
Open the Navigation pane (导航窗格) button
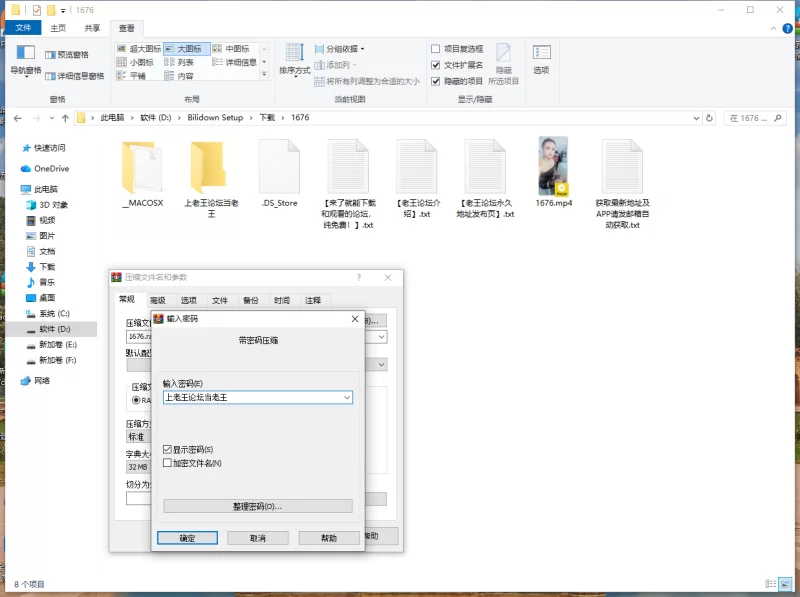pyautogui.click(x=26, y=60)
